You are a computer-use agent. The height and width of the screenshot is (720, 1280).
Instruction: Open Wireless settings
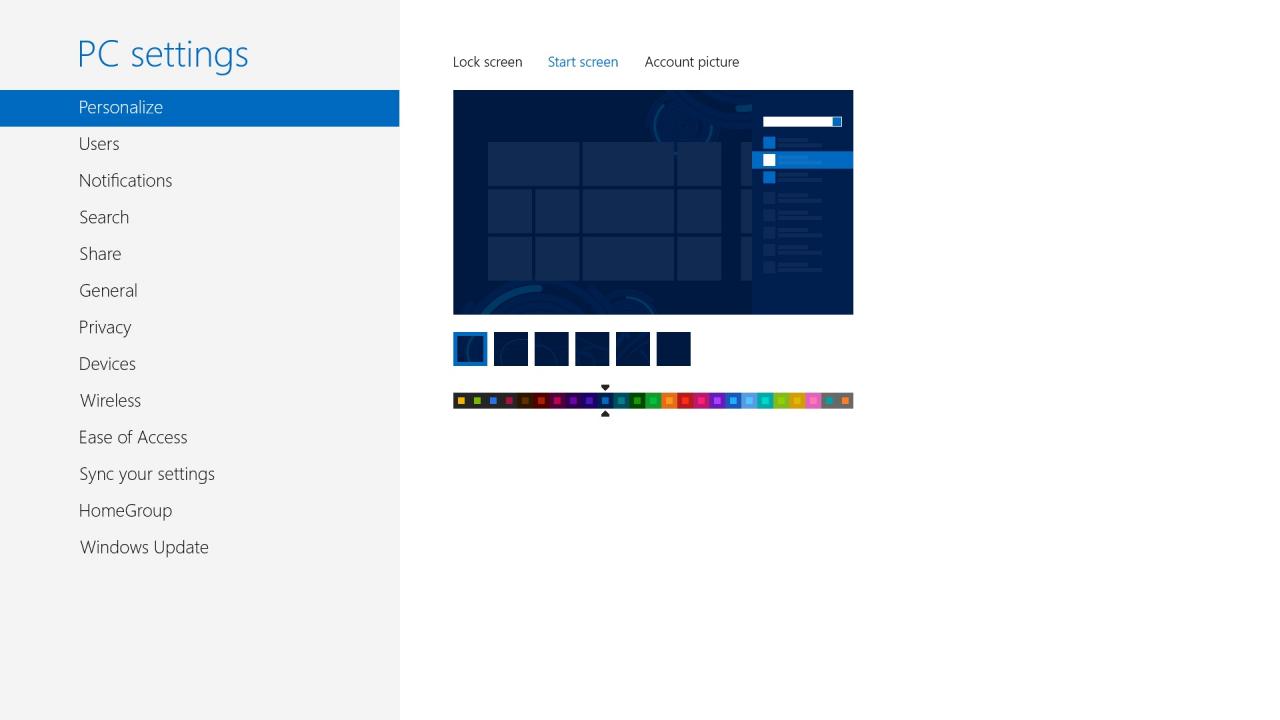click(110, 401)
